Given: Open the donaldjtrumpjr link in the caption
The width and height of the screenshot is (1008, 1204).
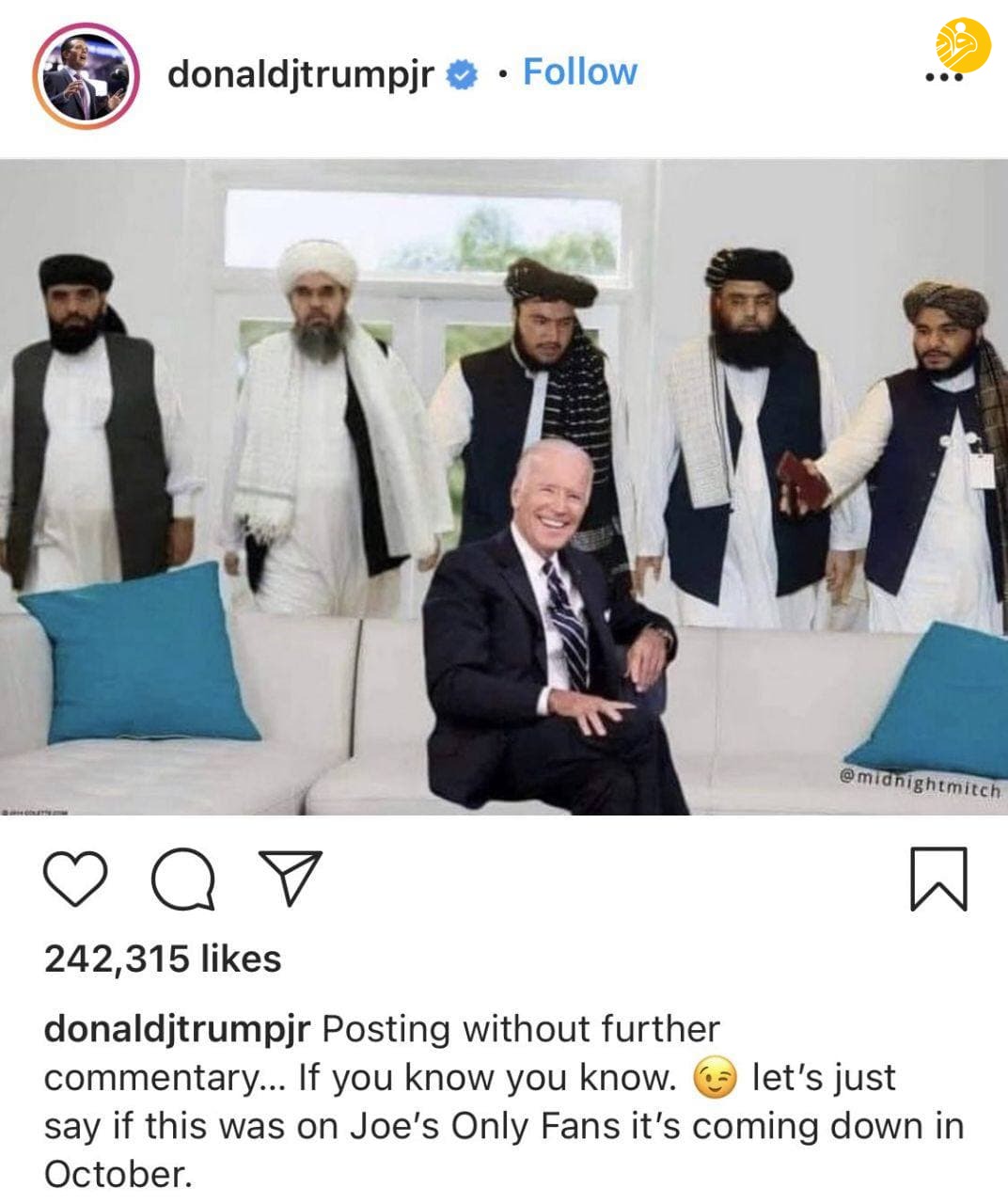Looking at the screenshot, I should [177, 1029].
